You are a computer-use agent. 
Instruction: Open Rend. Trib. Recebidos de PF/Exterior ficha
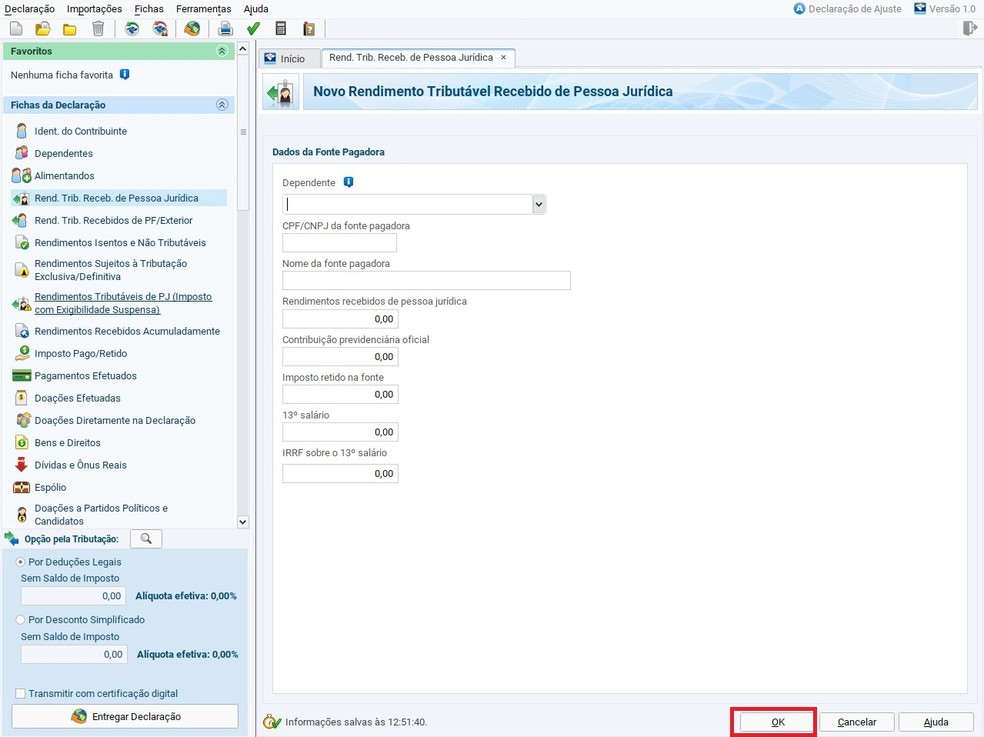pyautogui.click(x=114, y=220)
